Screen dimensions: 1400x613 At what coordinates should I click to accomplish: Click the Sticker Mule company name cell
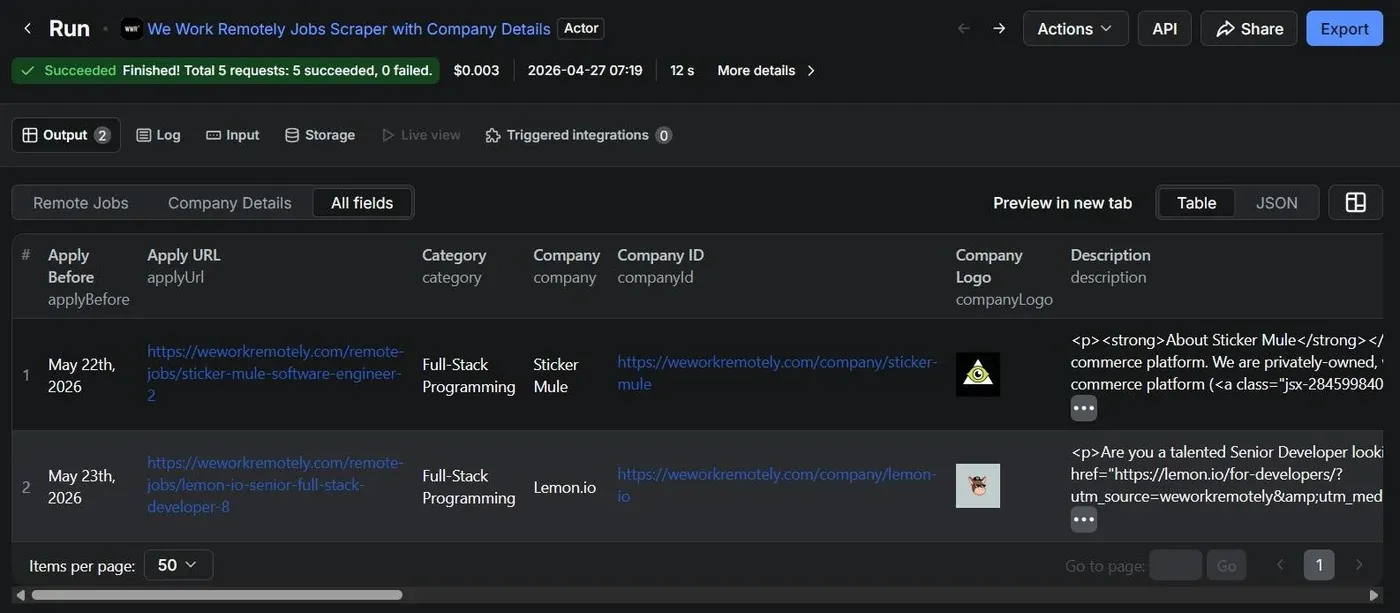pos(556,375)
